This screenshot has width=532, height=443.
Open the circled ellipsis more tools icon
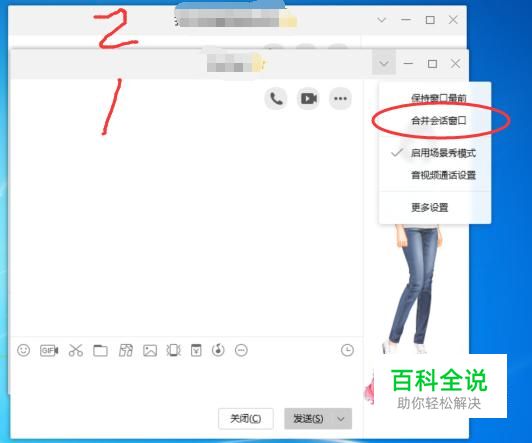click(x=241, y=350)
